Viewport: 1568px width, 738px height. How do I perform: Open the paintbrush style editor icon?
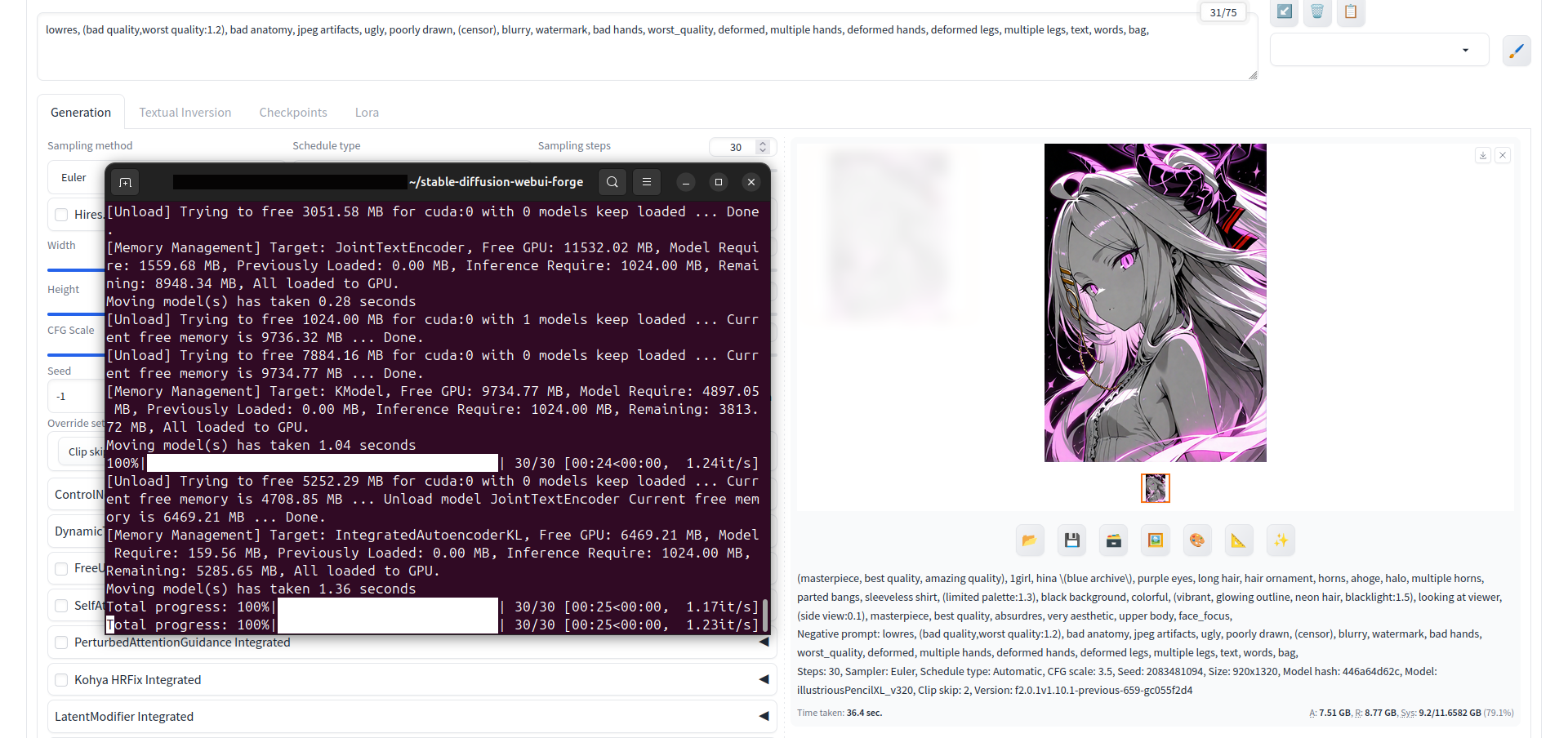tap(1517, 51)
